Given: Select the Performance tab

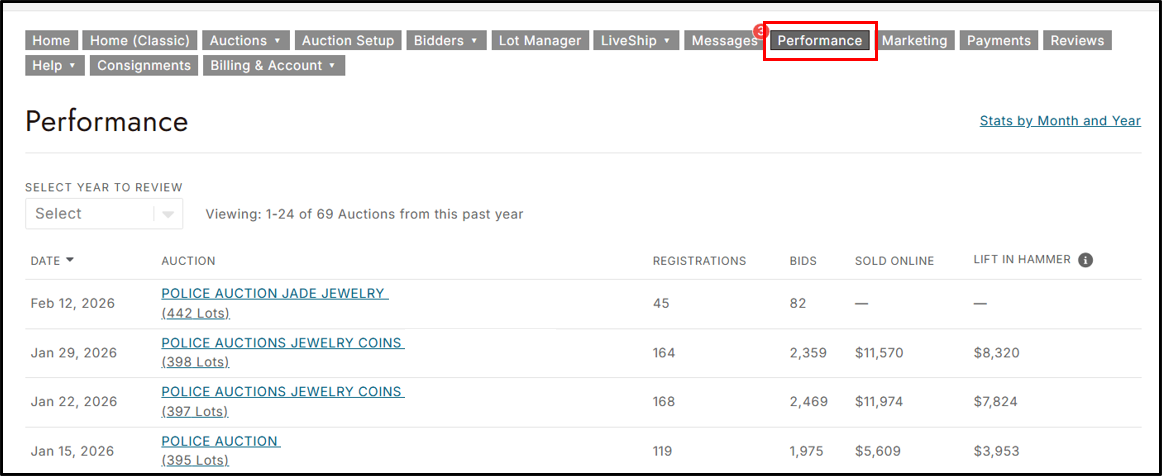Looking at the screenshot, I should click(x=820, y=41).
